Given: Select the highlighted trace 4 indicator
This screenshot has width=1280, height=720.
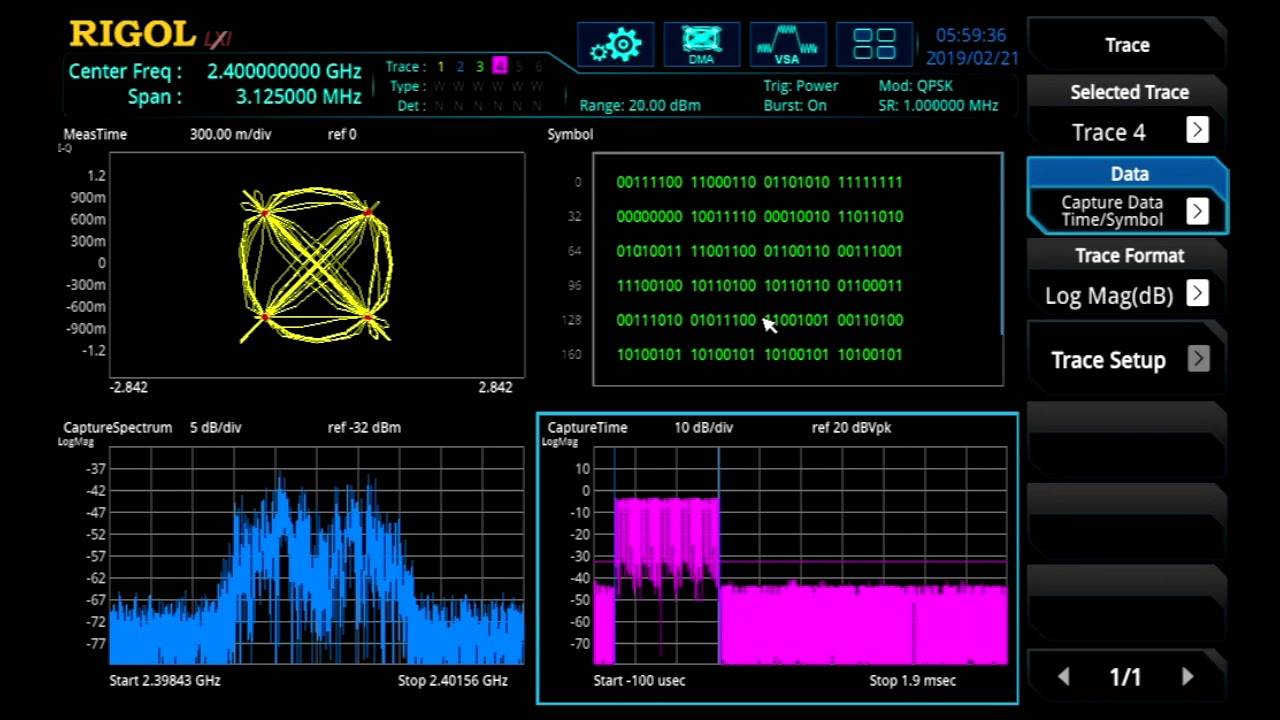Looking at the screenshot, I should (499, 67).
